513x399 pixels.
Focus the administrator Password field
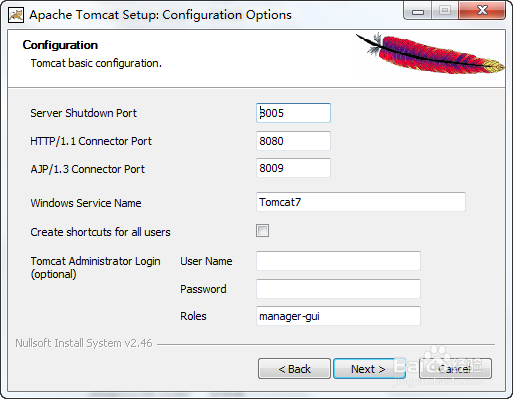coord(338,289)
